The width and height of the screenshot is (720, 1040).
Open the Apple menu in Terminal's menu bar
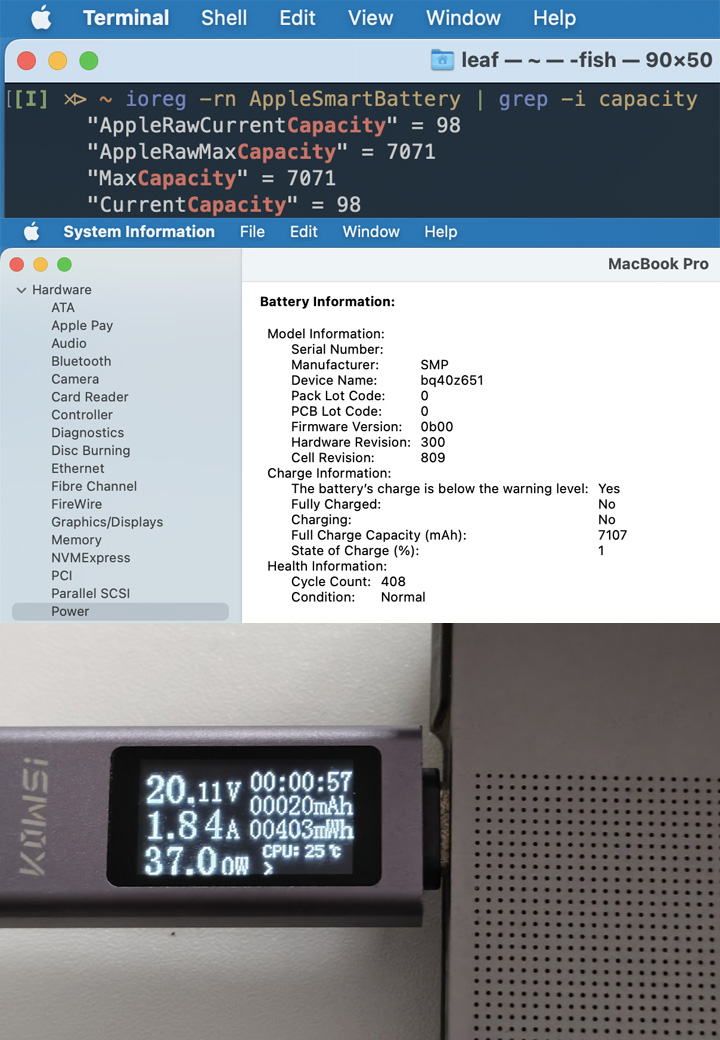tap(40, 18)
